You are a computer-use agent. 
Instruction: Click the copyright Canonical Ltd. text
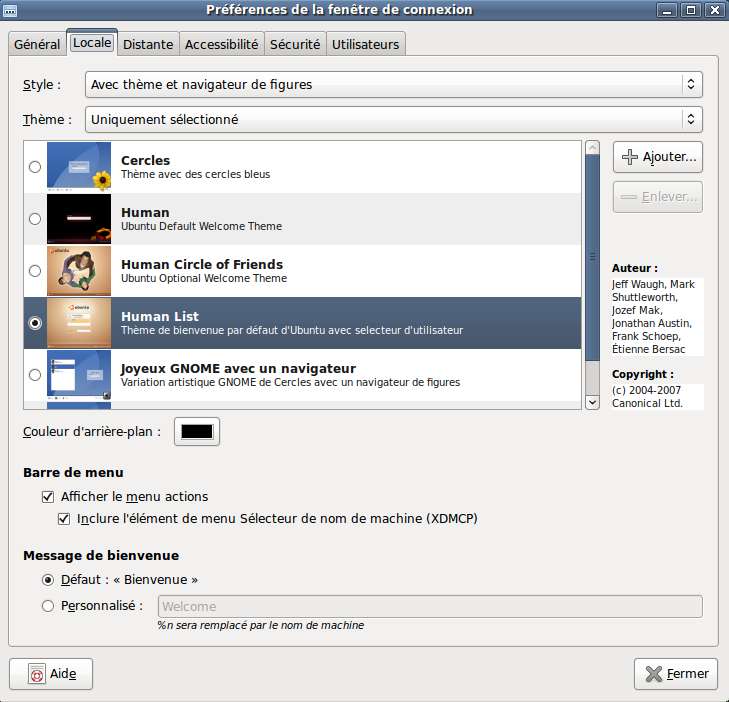[x=656, y=397]
